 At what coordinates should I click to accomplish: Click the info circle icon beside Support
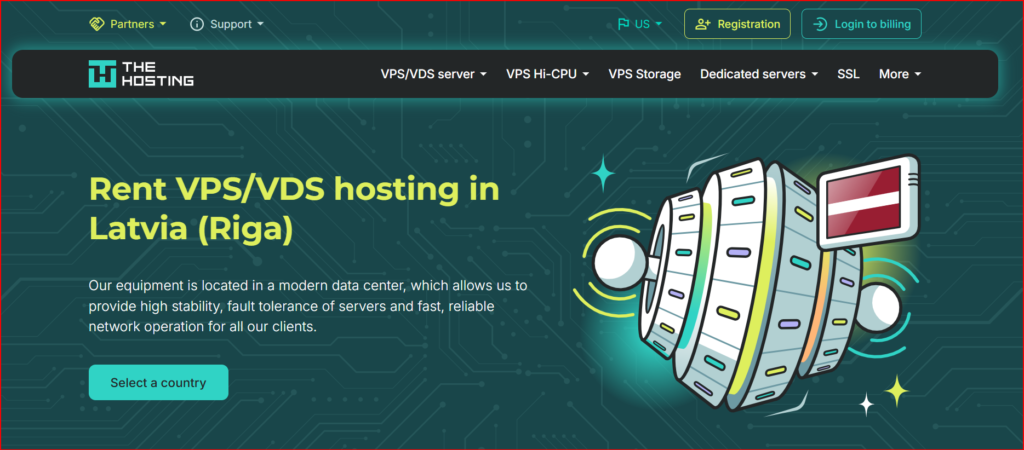coord(197,23)
